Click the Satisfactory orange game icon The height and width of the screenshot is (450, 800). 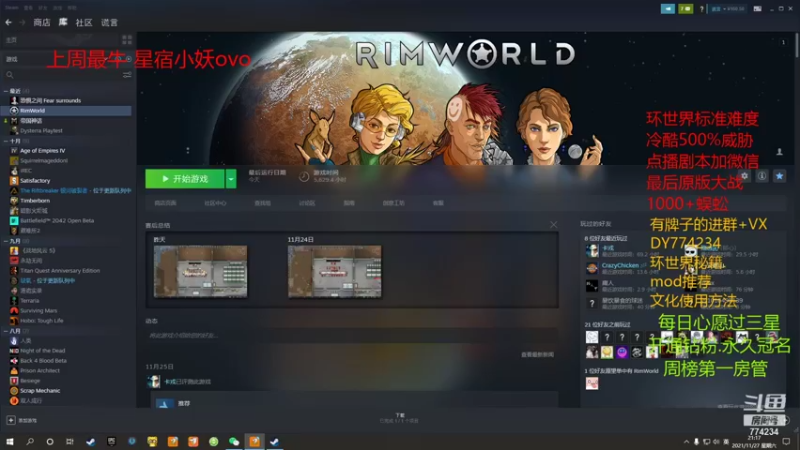click(14, 181)
